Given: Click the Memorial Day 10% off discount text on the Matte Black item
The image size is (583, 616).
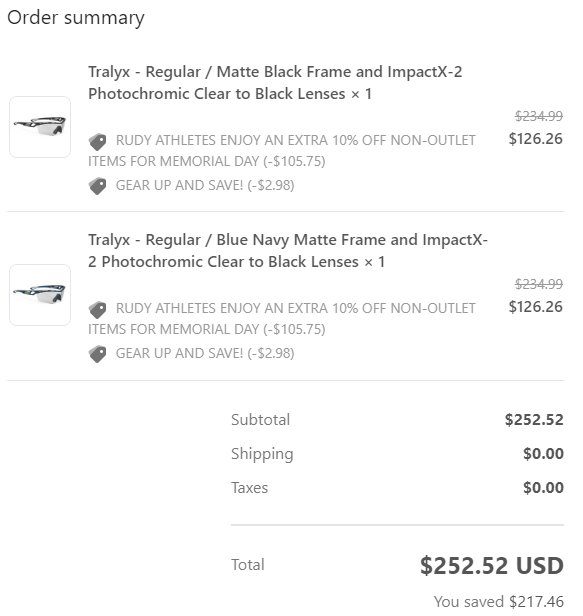Looking at the screenshot, I should point(282,151).
